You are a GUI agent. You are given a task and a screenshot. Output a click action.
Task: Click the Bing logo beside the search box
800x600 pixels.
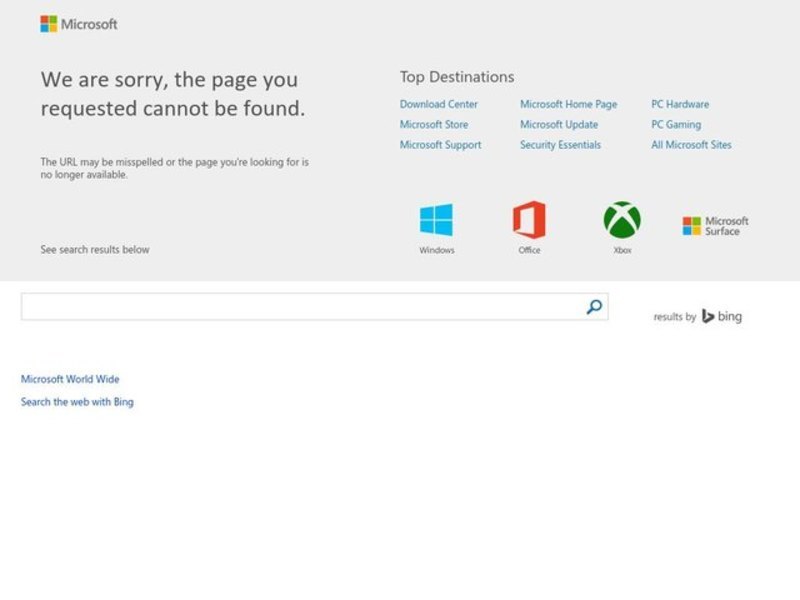pyautogui.click(x=722, y=316)
